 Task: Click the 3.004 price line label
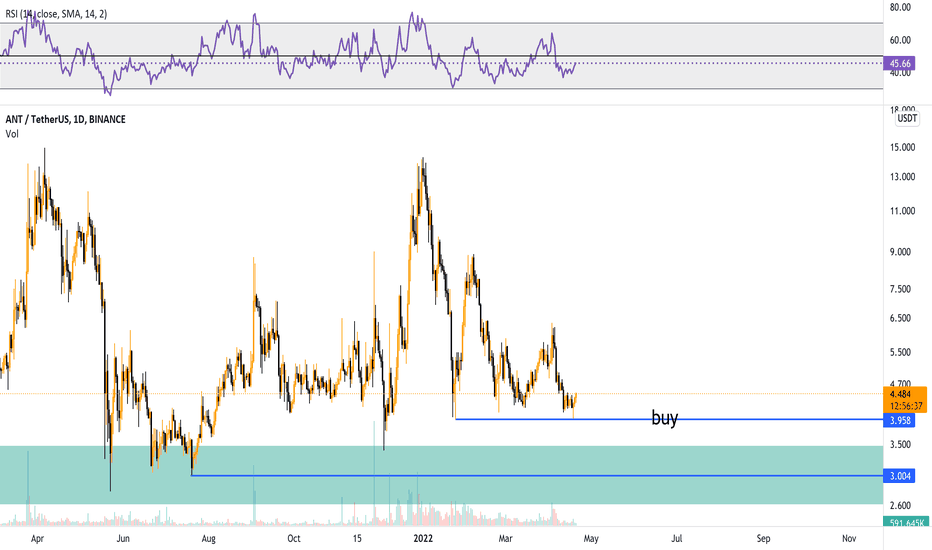click(899, 476)
